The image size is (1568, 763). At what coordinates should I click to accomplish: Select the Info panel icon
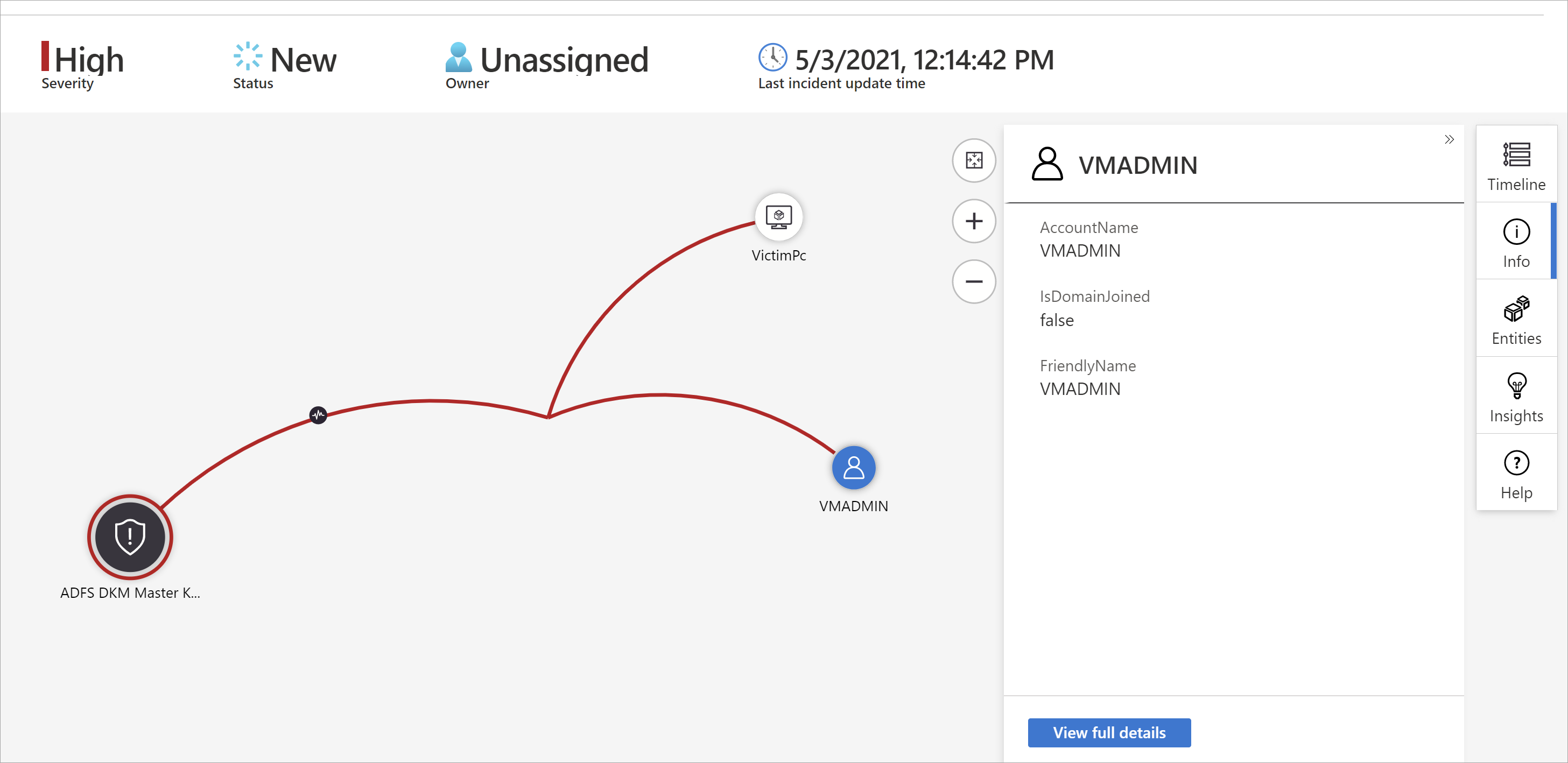pos(1517,244)
